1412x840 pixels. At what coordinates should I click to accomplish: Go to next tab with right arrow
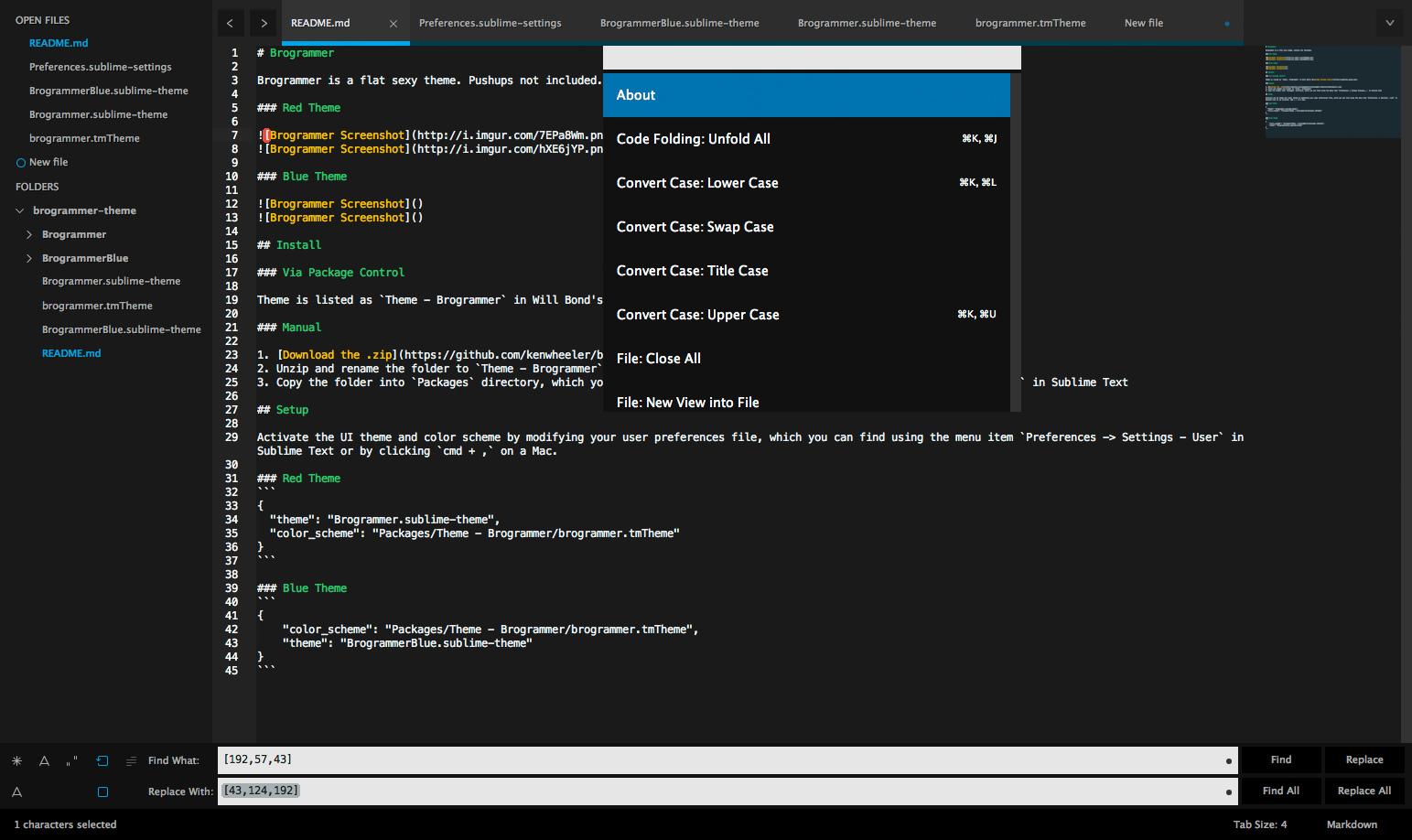(264, 23)
